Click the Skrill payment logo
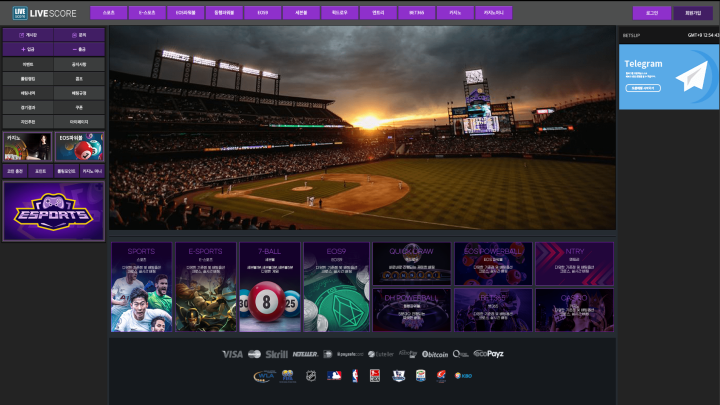 pyautogui.click(x=277, y=354)
